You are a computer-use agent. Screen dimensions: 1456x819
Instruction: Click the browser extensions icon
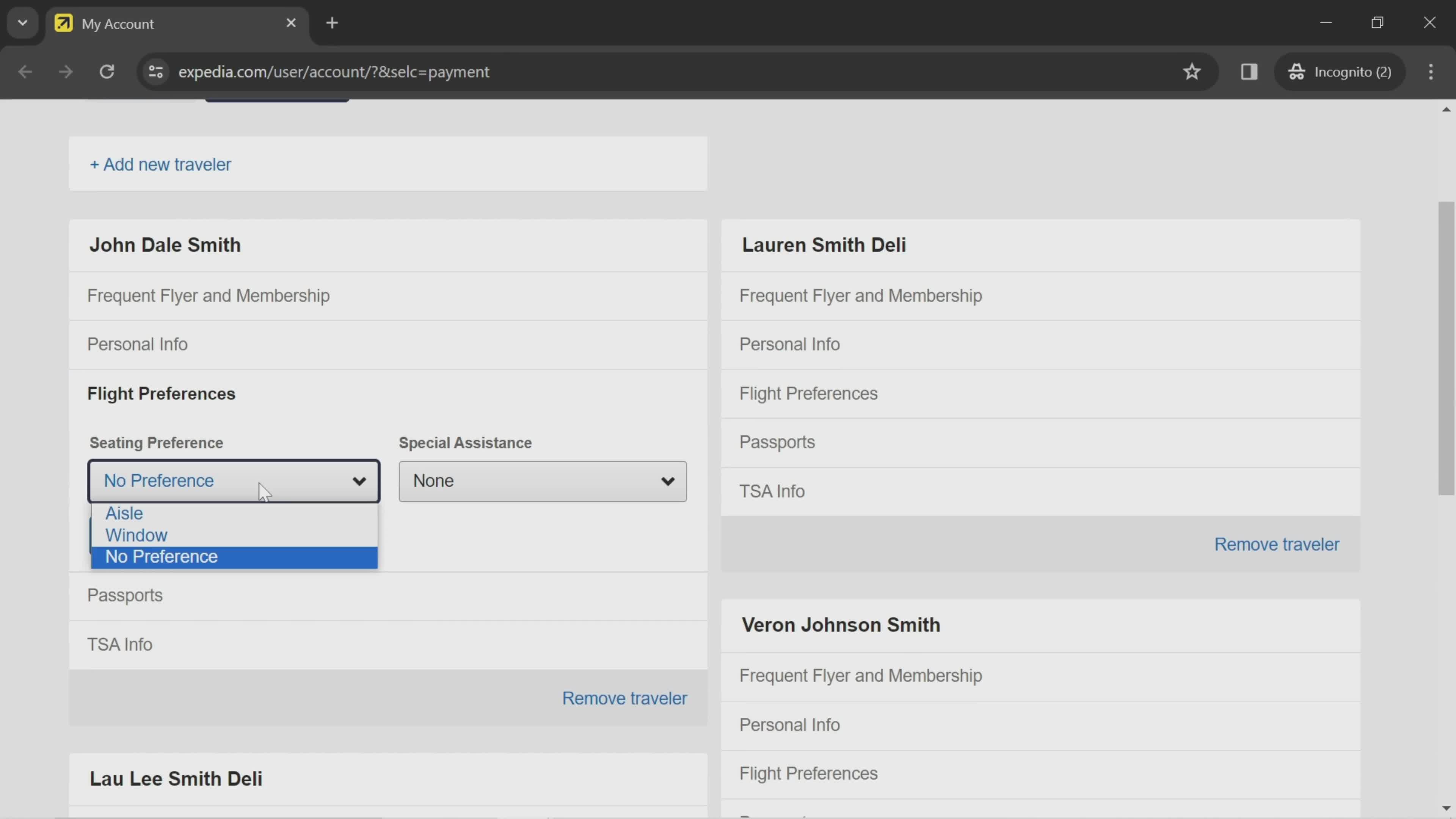pyautogui.click(x=1249, y=71)
